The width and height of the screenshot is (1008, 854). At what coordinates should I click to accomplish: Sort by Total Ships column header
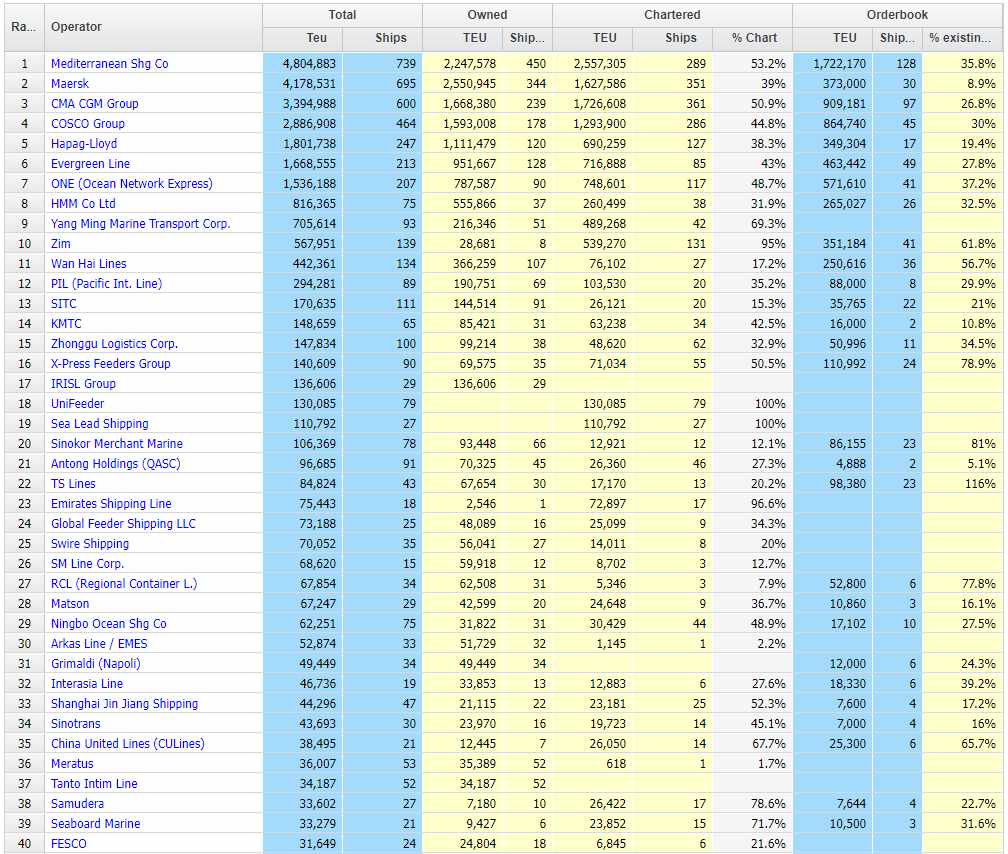coord(382,38)
